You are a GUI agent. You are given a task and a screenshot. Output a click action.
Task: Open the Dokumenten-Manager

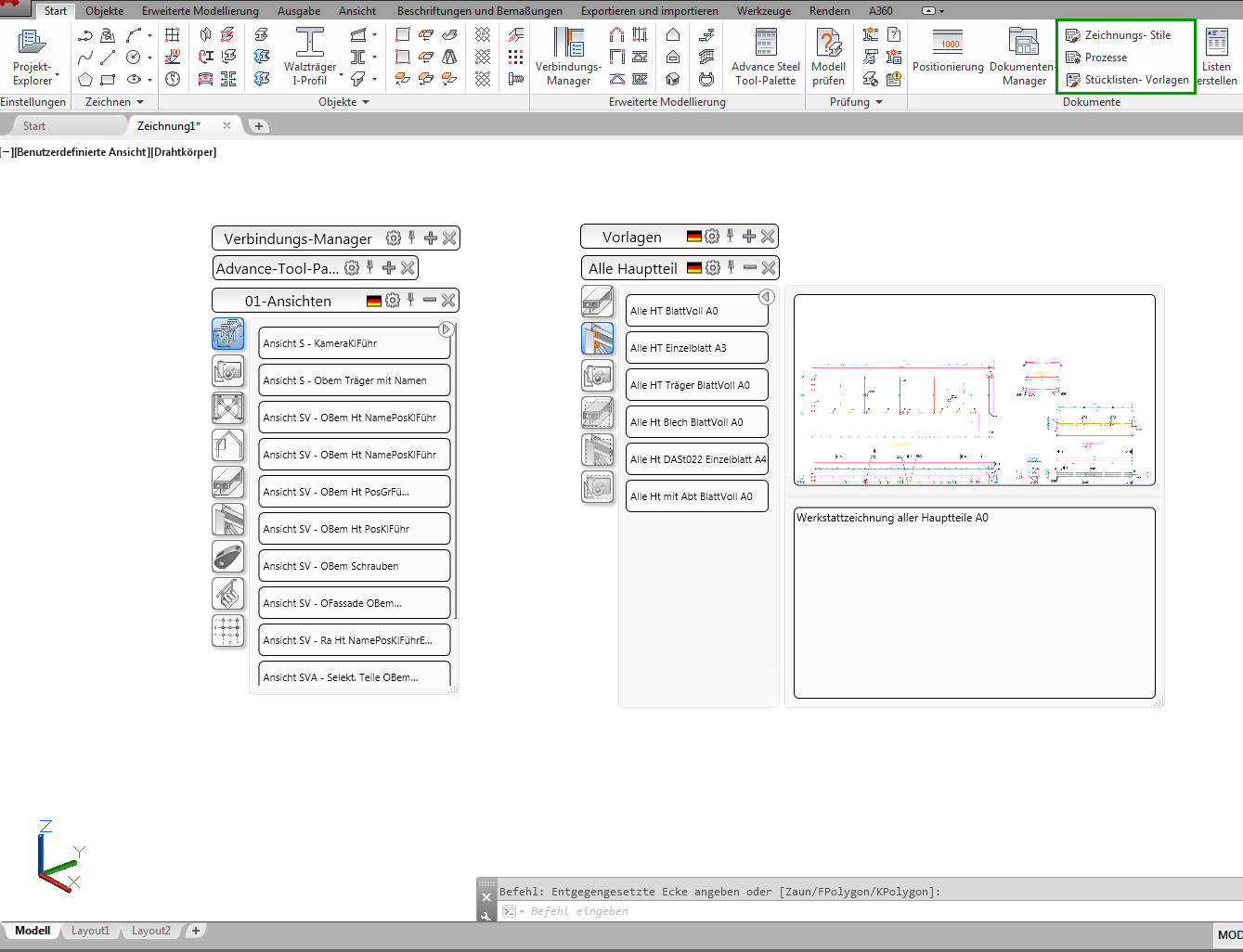pyautogui.click(x=1023, y=57)
